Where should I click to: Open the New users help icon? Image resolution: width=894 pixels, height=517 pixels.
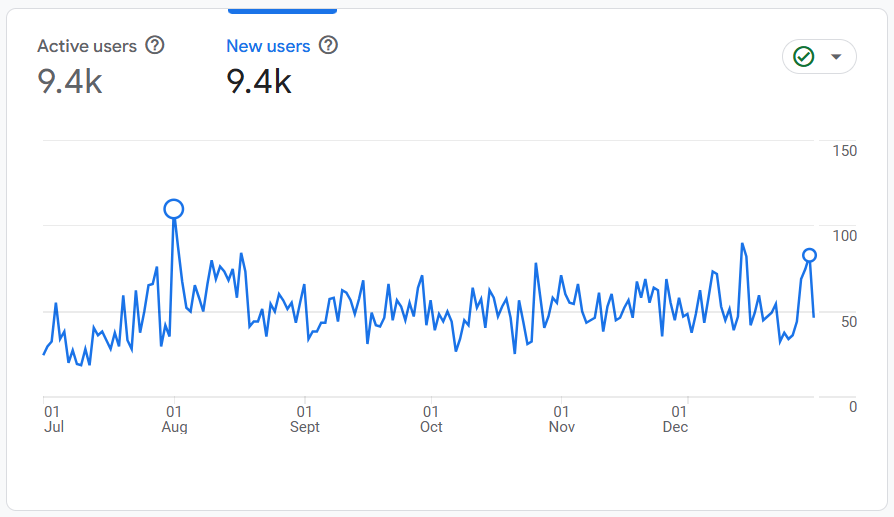point(328,45)
